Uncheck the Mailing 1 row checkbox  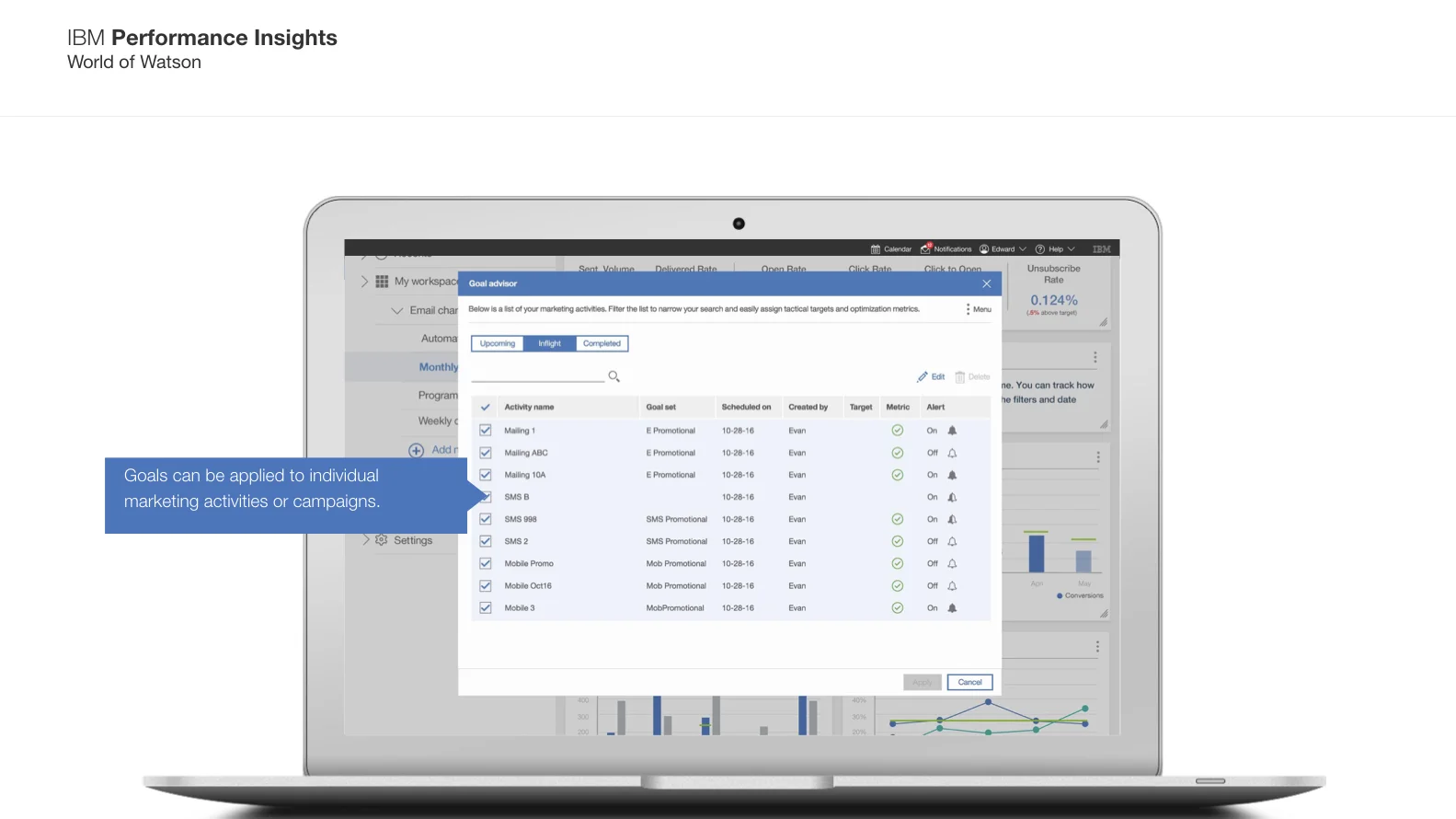point(486,431)
